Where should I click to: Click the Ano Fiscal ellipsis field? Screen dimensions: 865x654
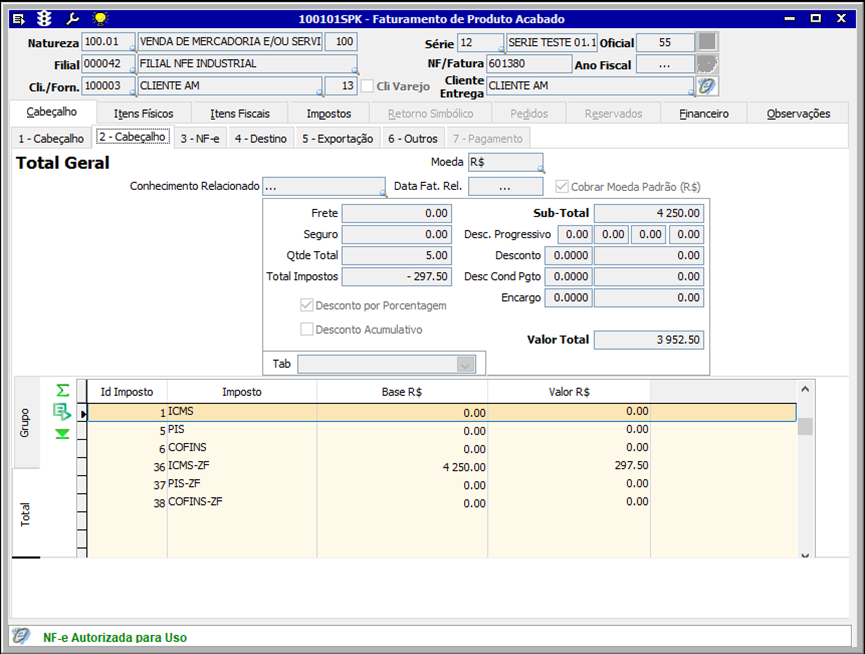click(665, 64)
